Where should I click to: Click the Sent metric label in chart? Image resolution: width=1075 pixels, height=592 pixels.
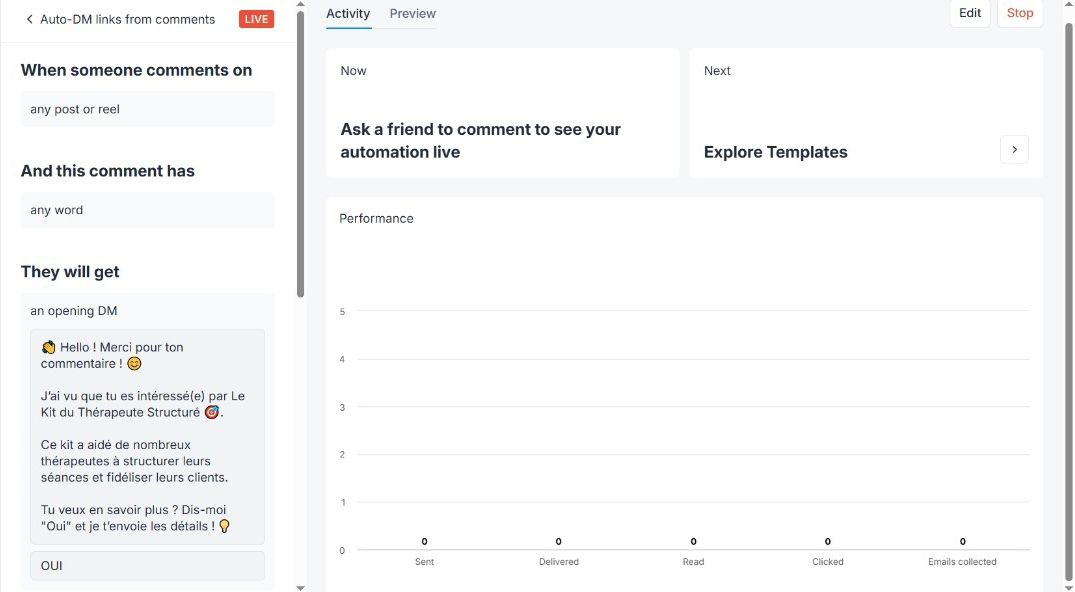[x=424, y=562]
